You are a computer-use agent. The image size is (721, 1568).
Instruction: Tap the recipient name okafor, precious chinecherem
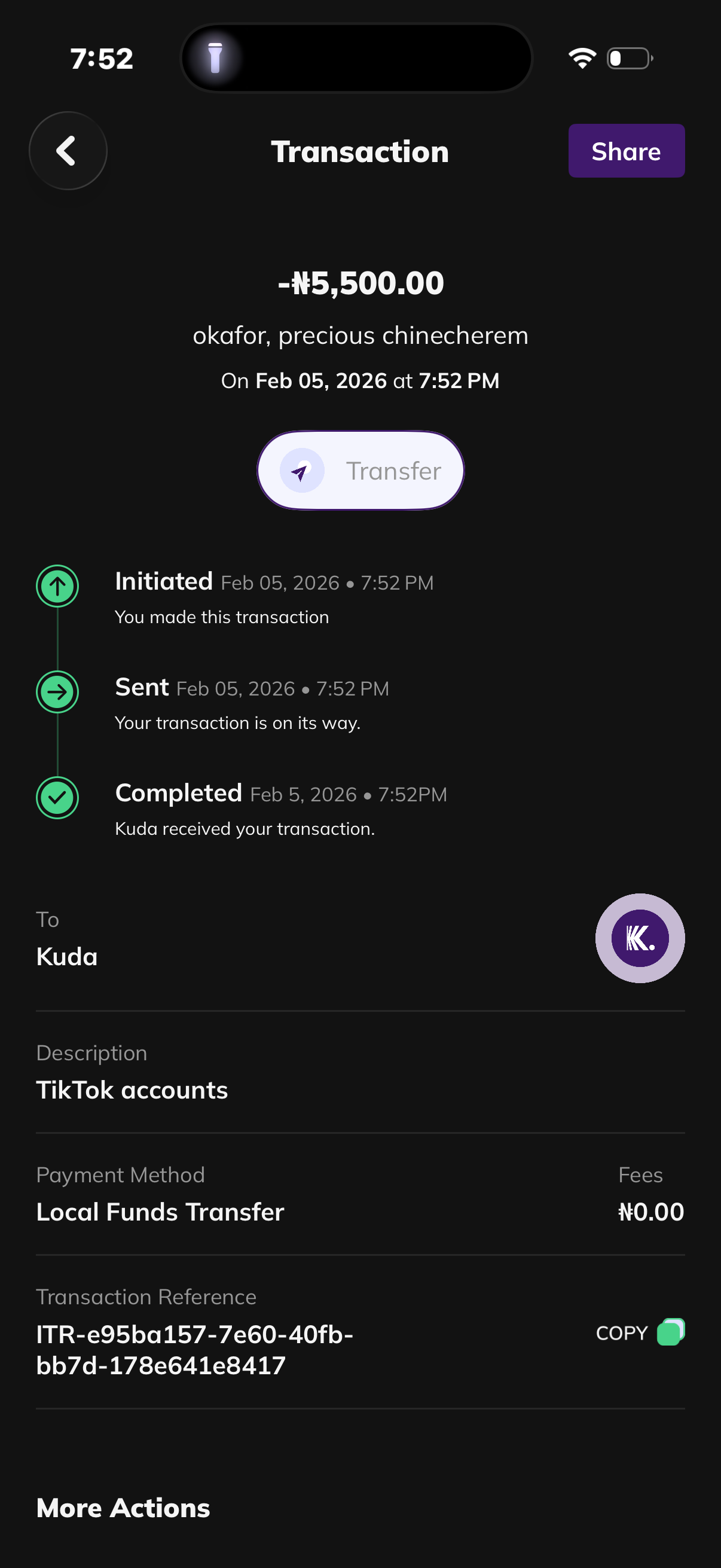(360, 335)
